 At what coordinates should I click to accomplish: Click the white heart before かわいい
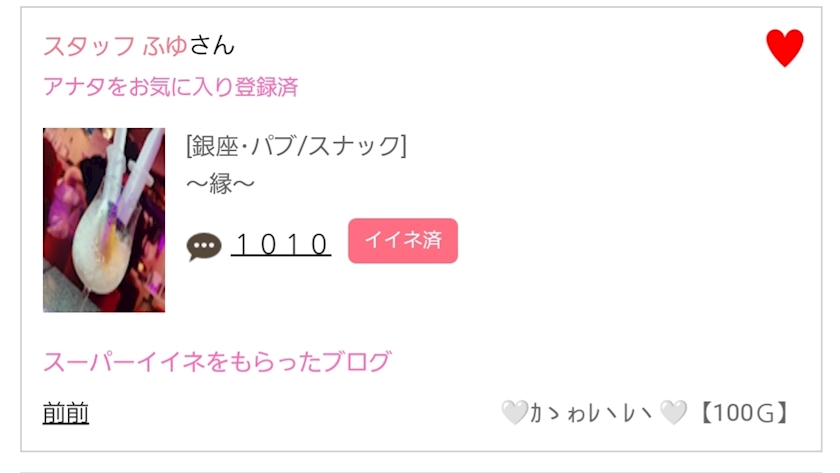click(514, 413)
